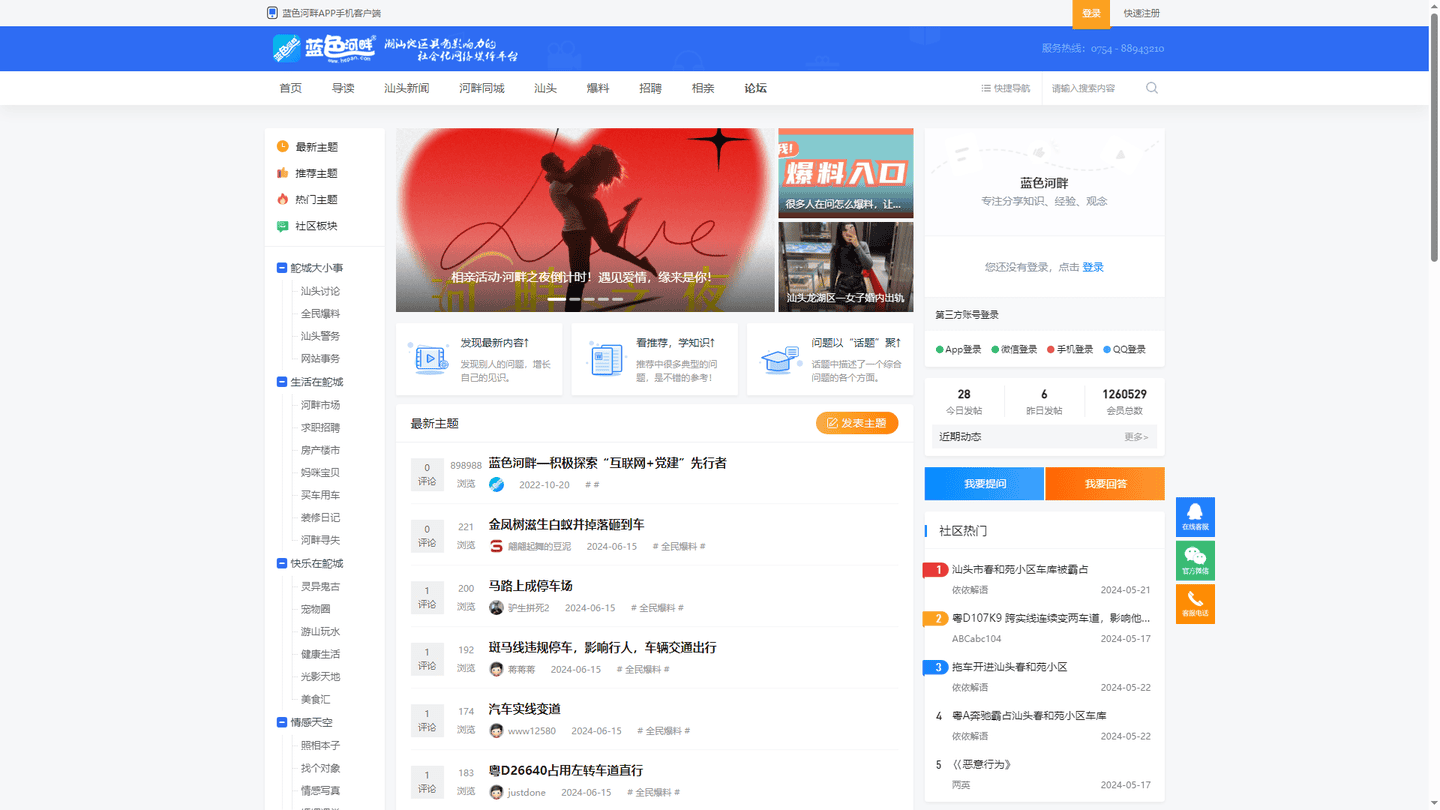The width and height of the screenshot is (1440, 810).
Task: Open the 灵异鬼古 sidebar board
Action: [x=321, y=586]
